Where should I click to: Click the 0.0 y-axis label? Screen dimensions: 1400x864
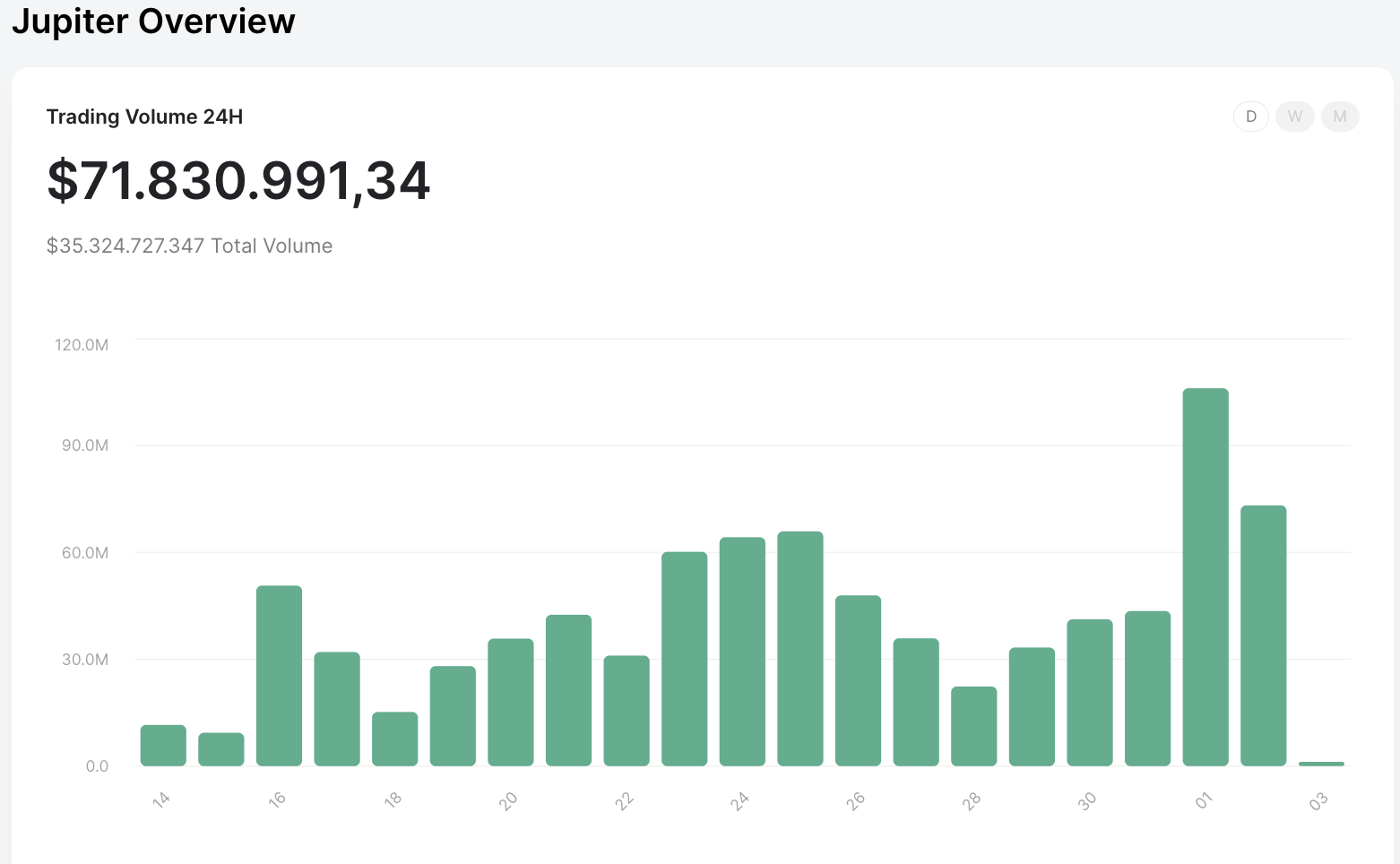click(97, 766)
